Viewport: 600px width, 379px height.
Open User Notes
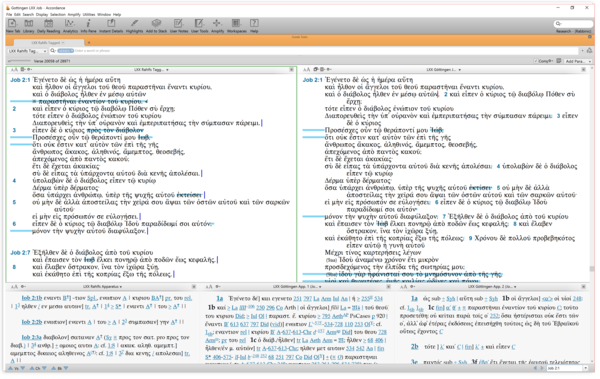pos(179,26)
